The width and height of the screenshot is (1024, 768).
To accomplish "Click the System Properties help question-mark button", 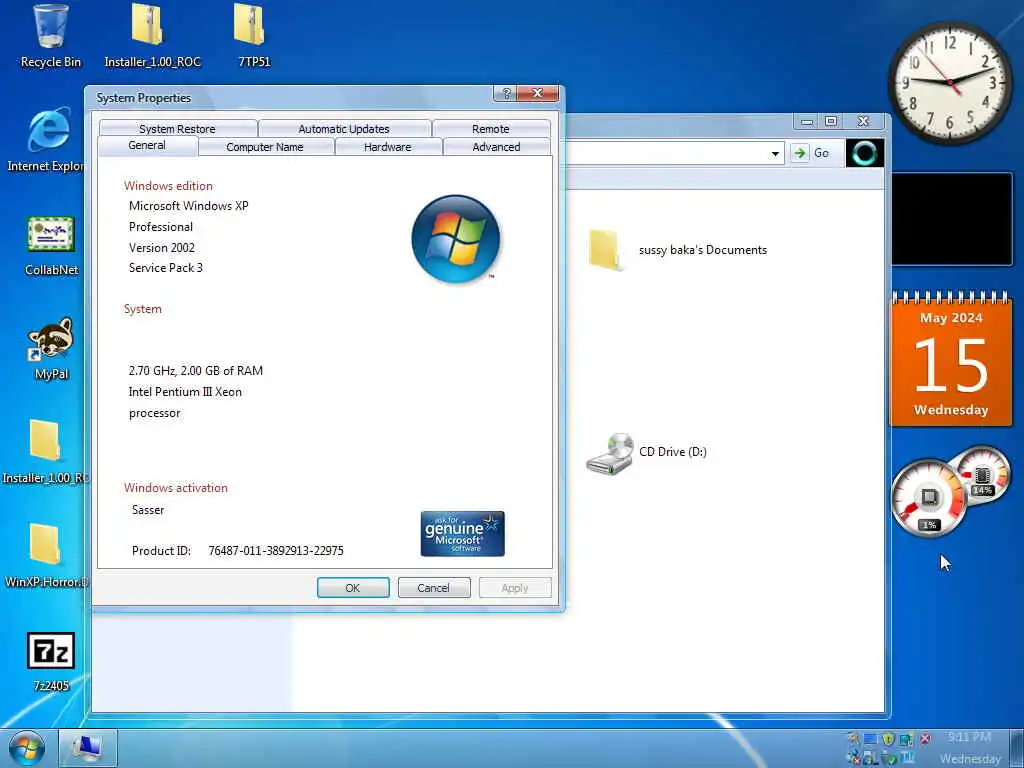I will [x=505, y=93].
